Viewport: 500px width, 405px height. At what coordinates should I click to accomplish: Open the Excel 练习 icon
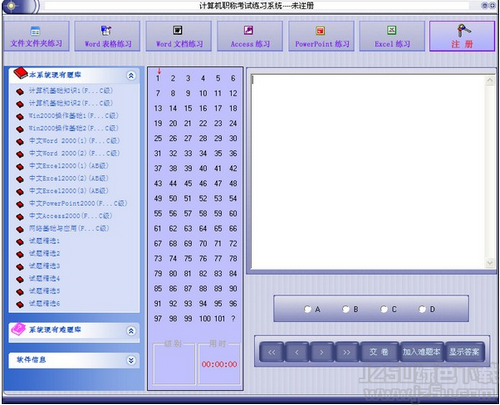(392, 30)
